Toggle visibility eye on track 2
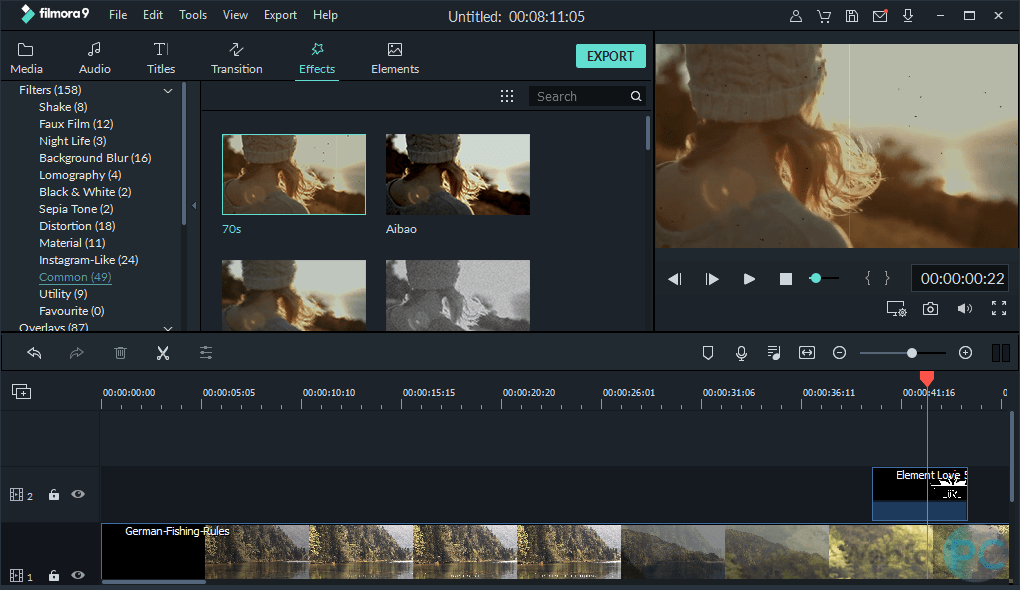Screen dimensions: 1020x590 coord(77,494)
